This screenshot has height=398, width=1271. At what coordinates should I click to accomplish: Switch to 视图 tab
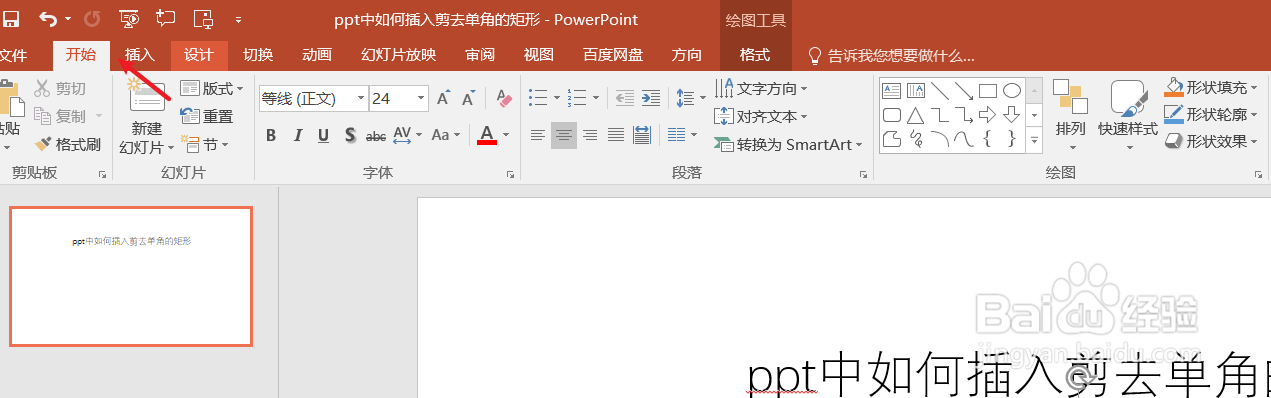(x=539, y=55)
